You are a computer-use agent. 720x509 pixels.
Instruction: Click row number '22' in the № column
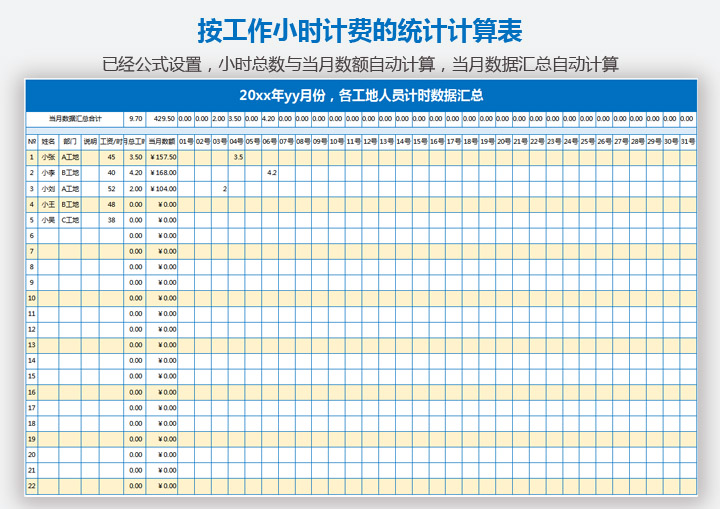(32, 486)
